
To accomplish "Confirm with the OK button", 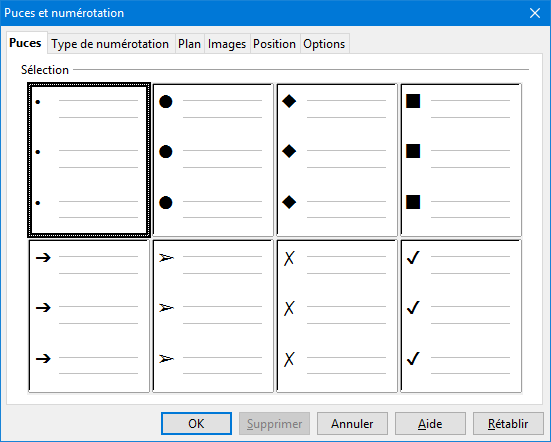I will [x=196, y=423].
